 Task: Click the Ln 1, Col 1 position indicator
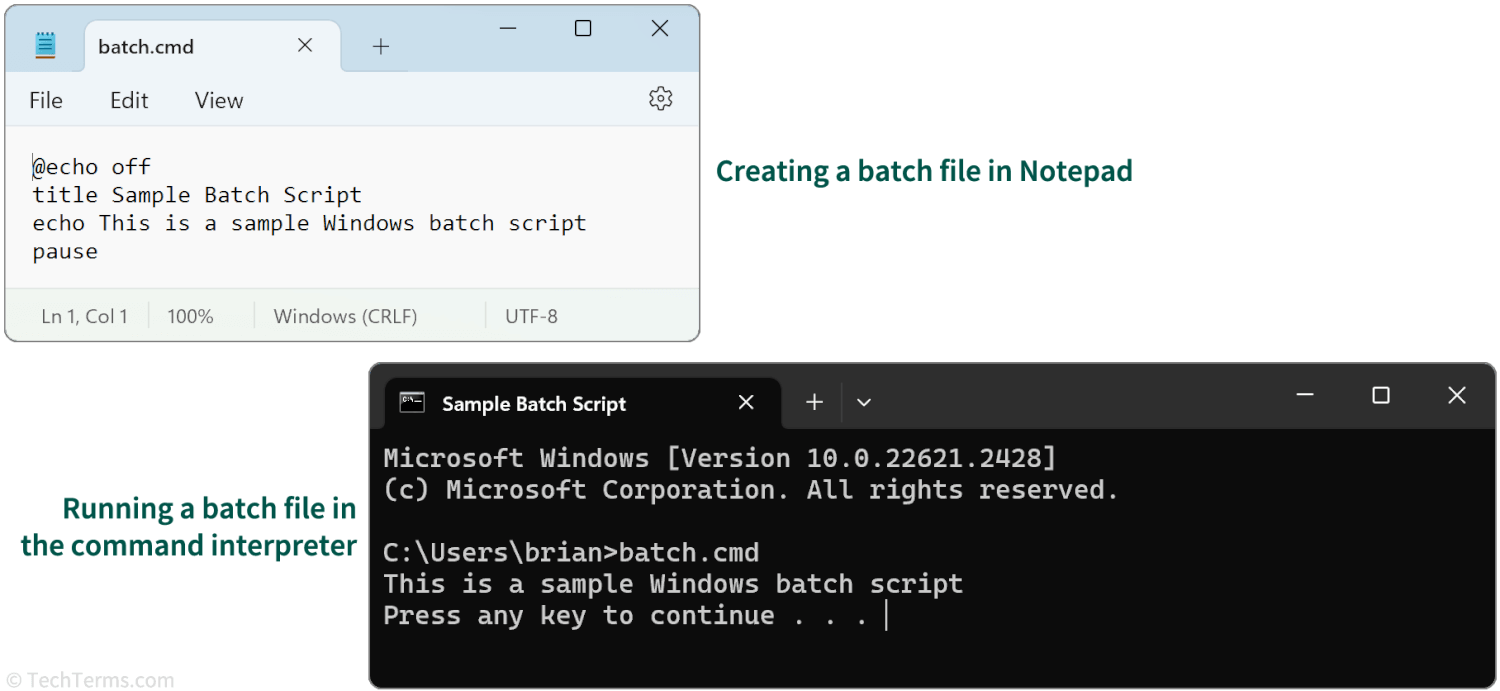(85, 315)
